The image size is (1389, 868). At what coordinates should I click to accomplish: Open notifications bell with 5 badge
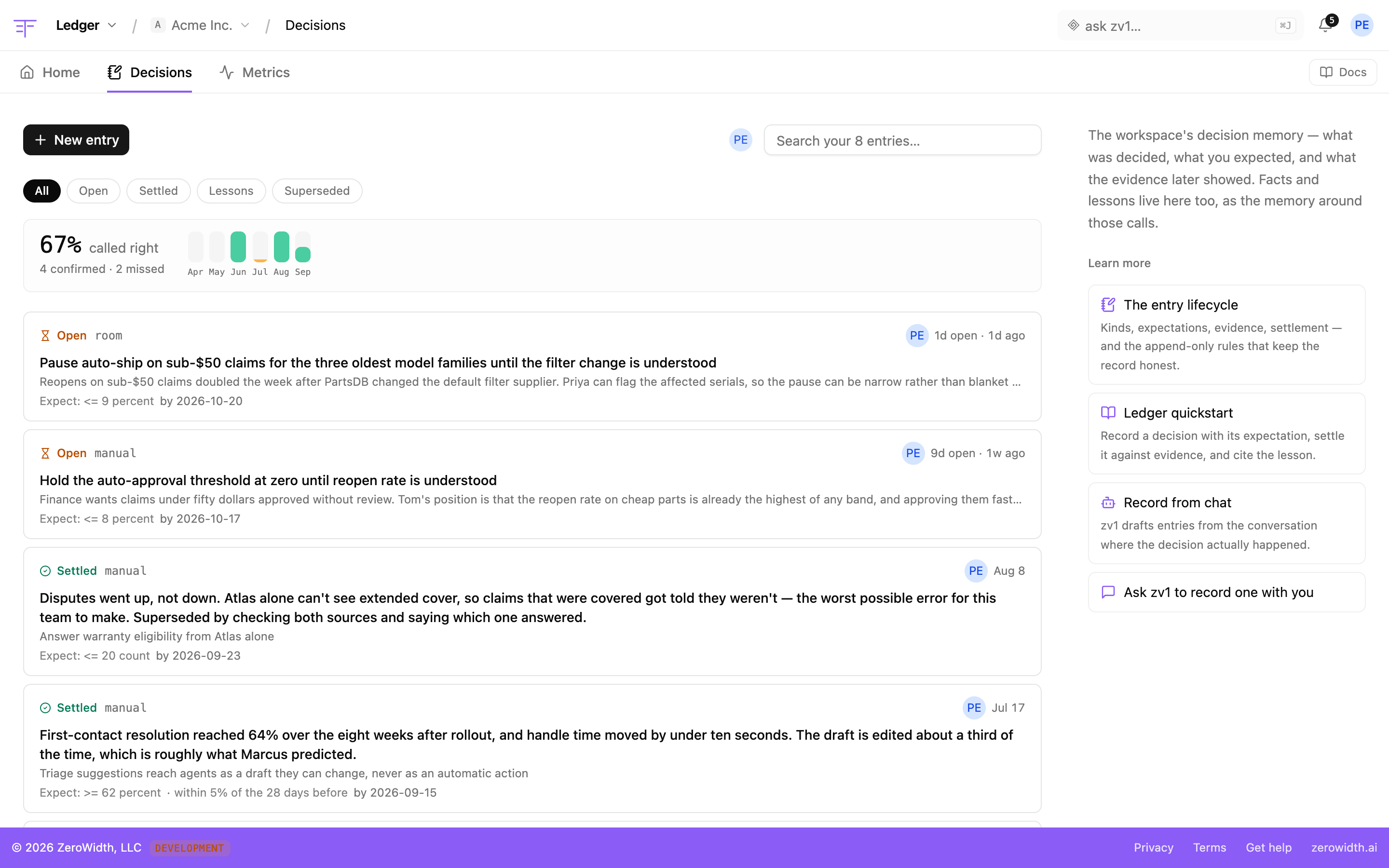(1325, 25)
